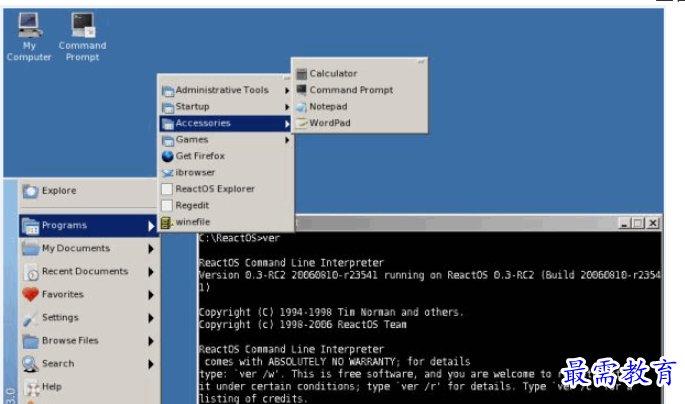Click the Settings tools icon
Screen dimensions: 685x404
(31, 318)
